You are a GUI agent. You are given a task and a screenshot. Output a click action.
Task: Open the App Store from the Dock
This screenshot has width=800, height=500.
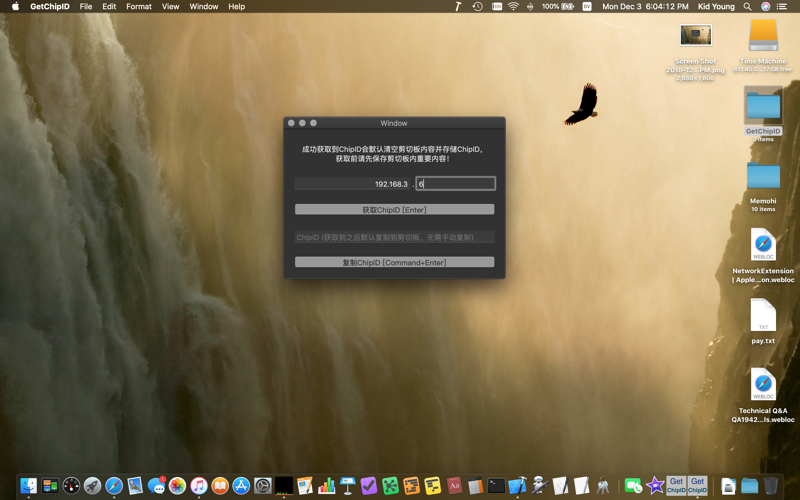241,486
